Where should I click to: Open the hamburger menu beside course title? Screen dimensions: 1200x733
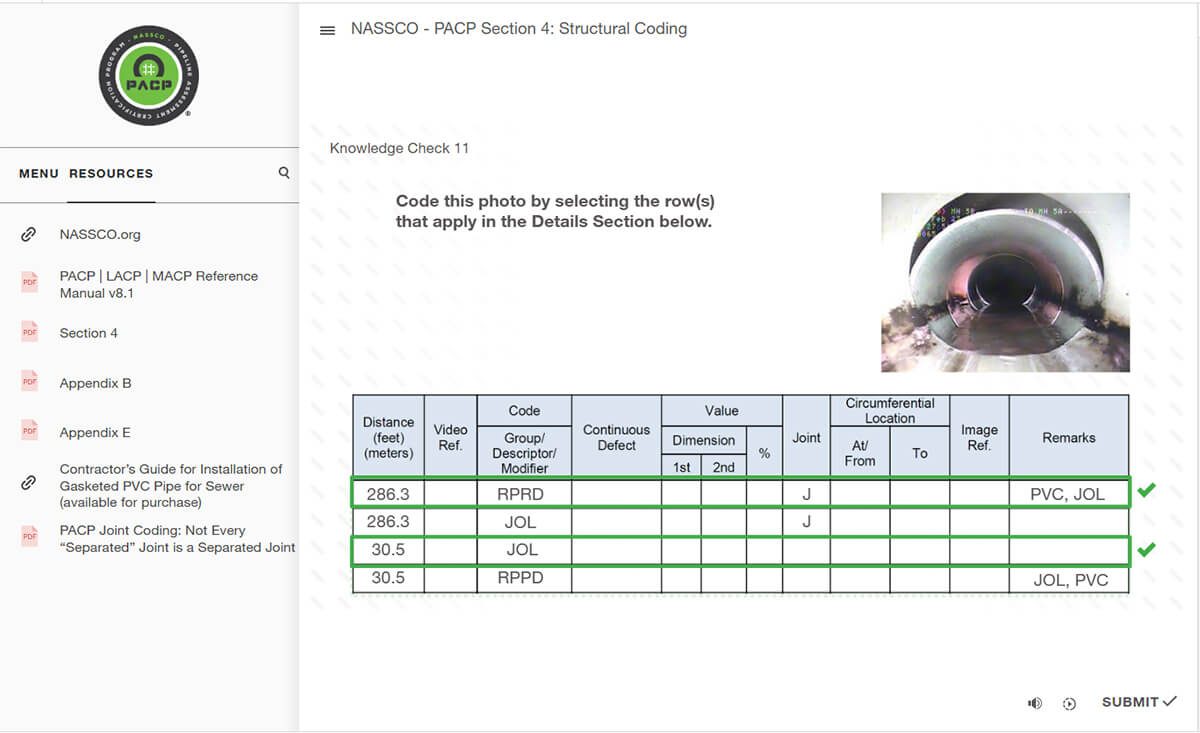tap(327, 30)
